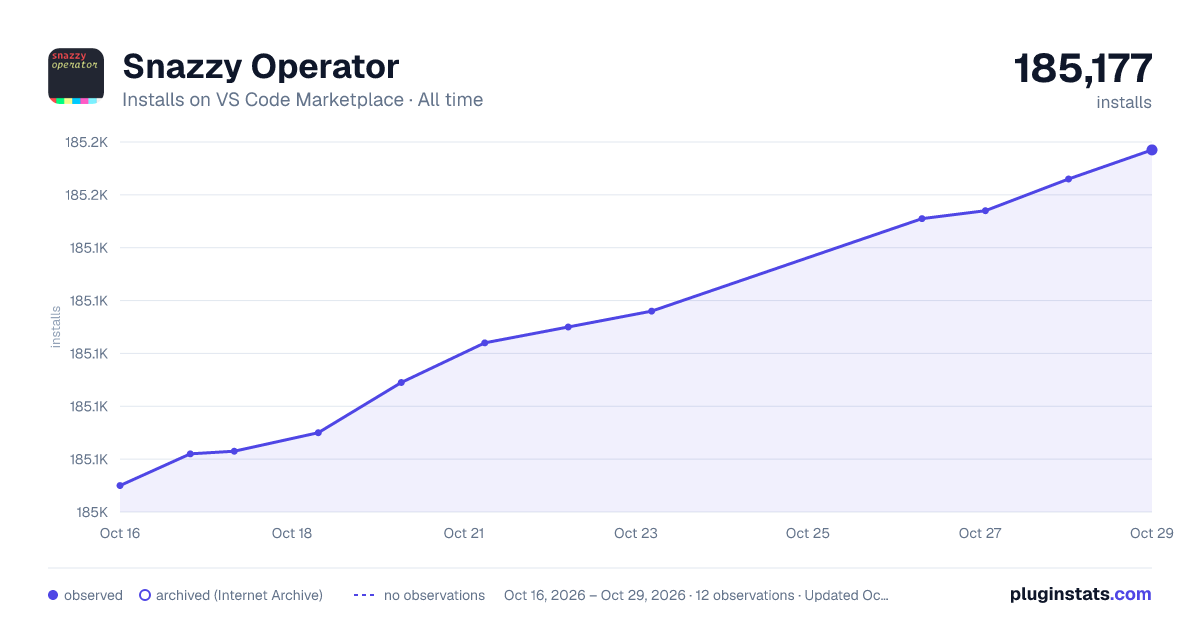Screen dimensions: 1200x630
Task: Click the rotated 'installs' y-axis title
Action: coord(56,327)
